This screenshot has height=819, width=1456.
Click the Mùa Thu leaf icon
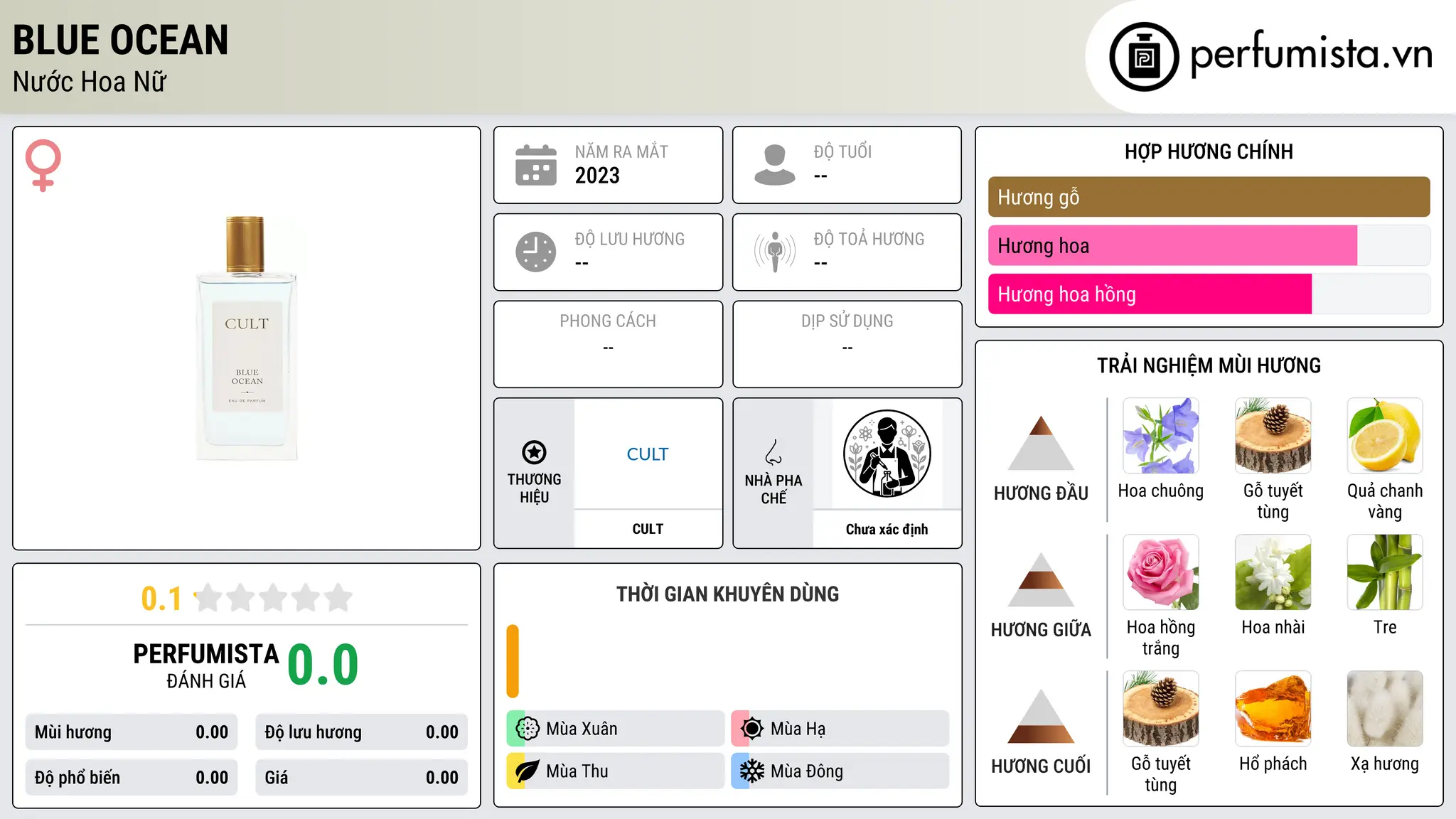click(528, 771)
